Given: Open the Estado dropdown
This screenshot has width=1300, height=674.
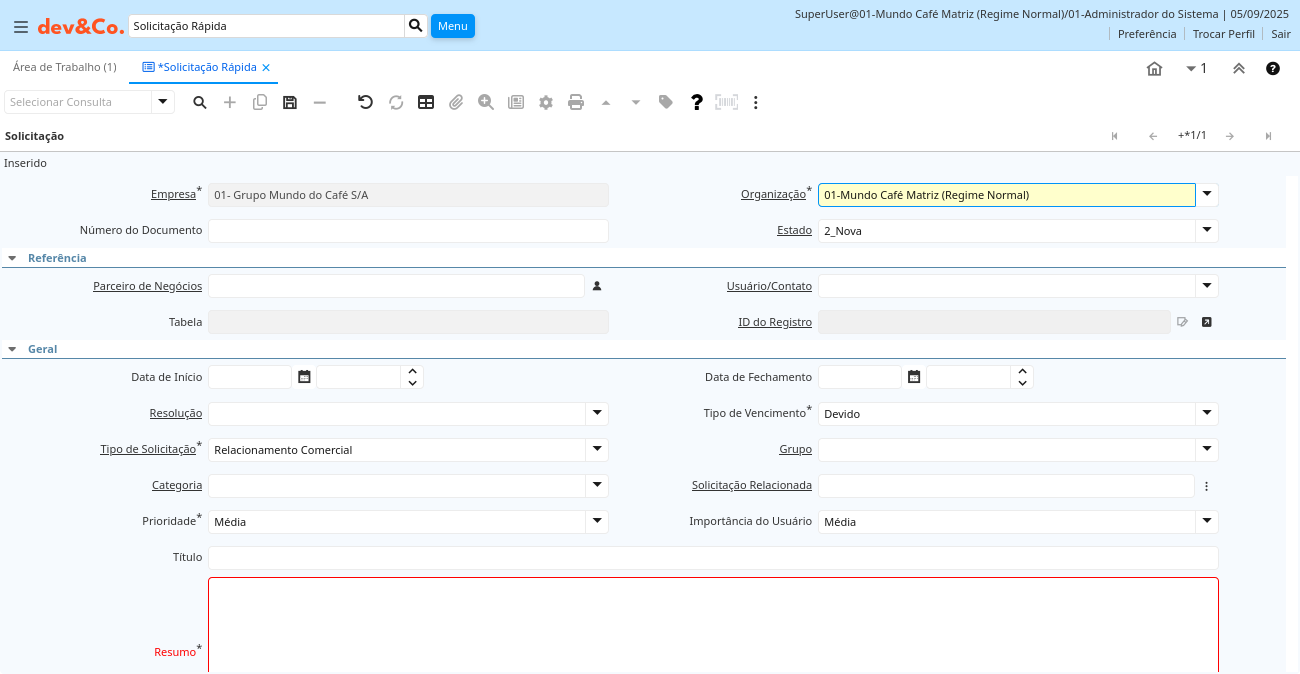Looking at the screenshot, I should pyautogui.click(x=1207, y=231).
